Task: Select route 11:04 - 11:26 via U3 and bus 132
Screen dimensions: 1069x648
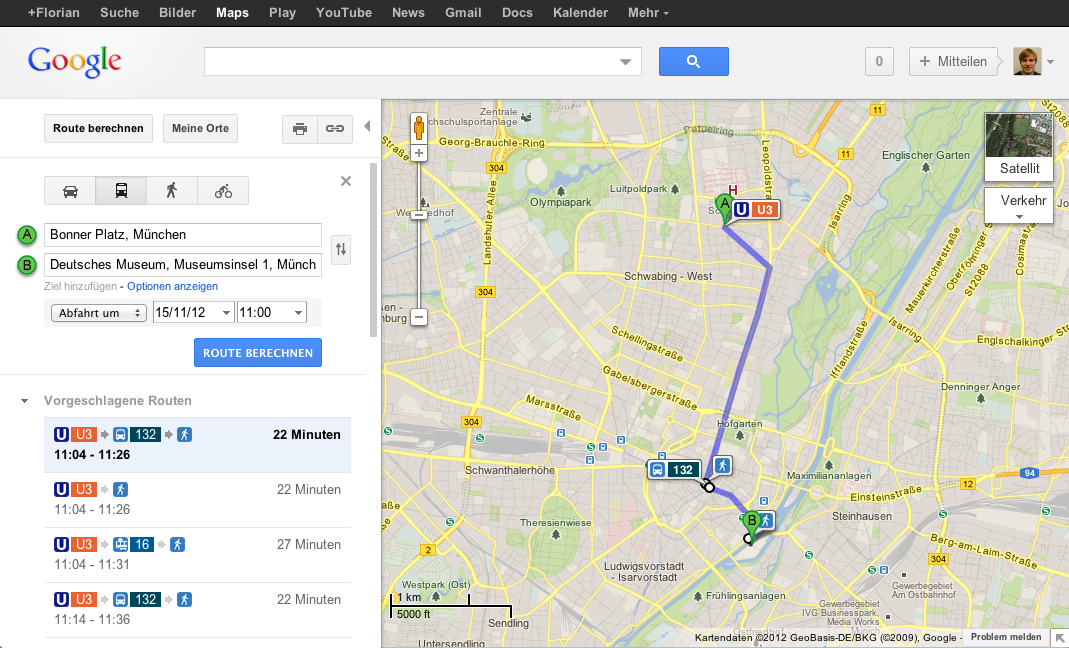Action: 198,445
